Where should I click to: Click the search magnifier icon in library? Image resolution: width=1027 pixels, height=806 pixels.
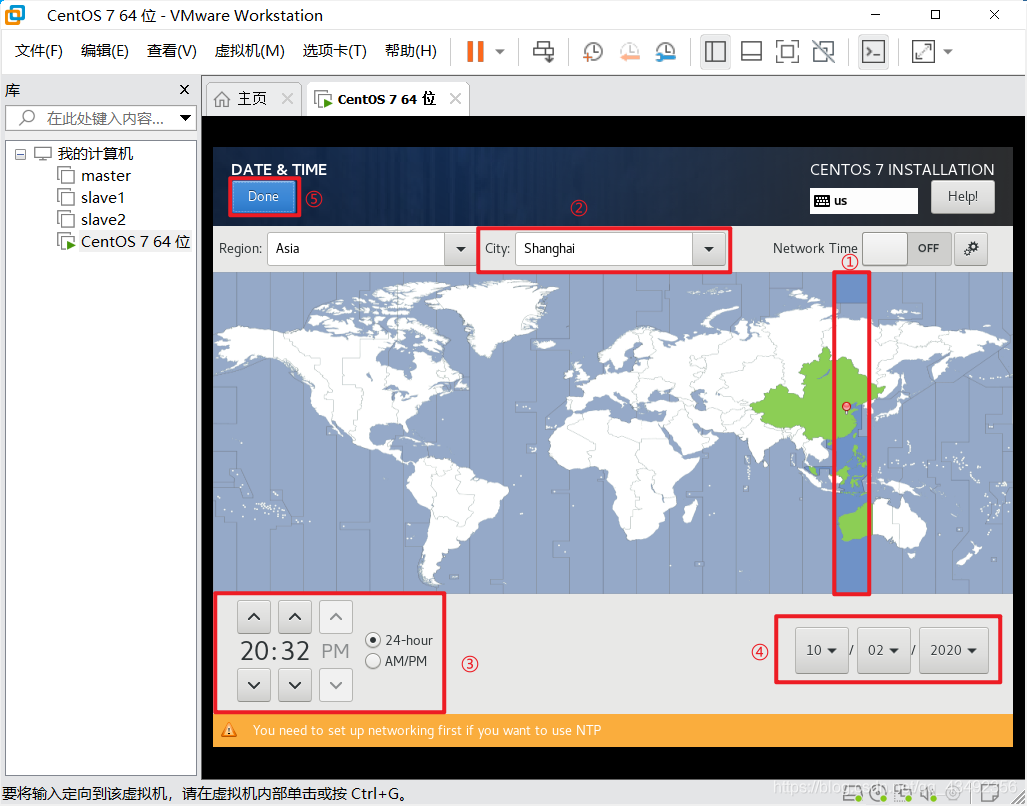pos(27,118)
